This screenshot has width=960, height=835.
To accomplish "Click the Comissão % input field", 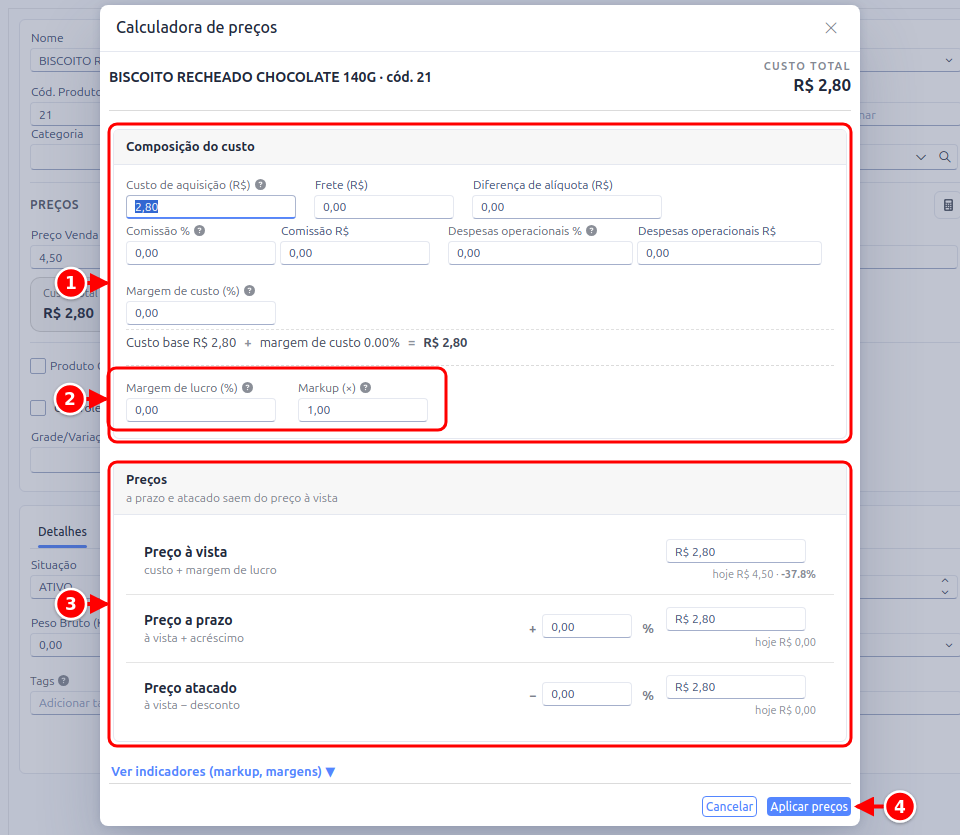I will point(201,253).
